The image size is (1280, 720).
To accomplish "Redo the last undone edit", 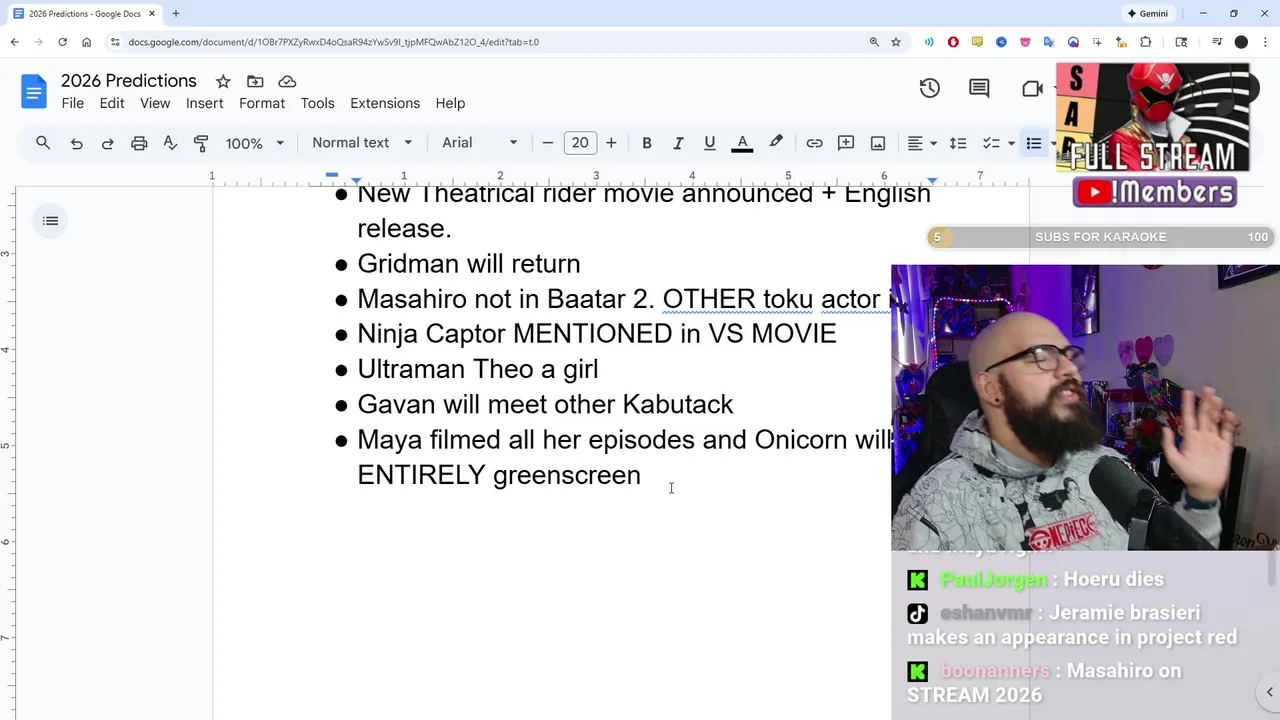I will (107, 143).
